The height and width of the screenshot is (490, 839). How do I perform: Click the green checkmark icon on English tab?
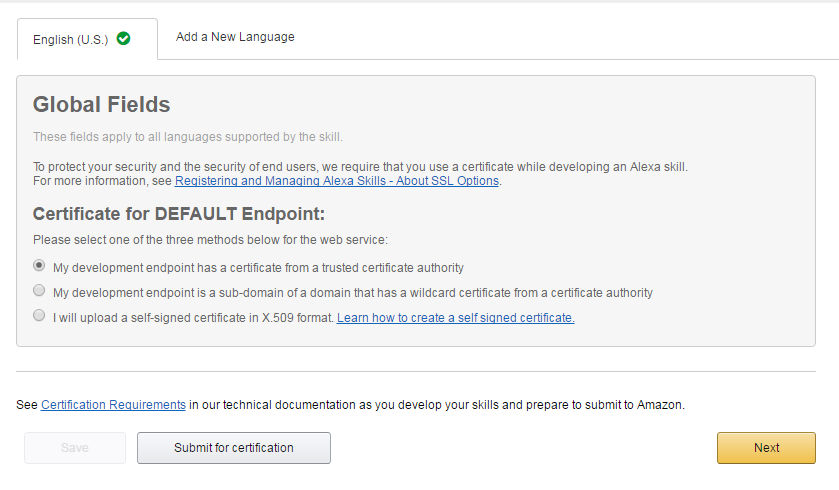[124, 39]
